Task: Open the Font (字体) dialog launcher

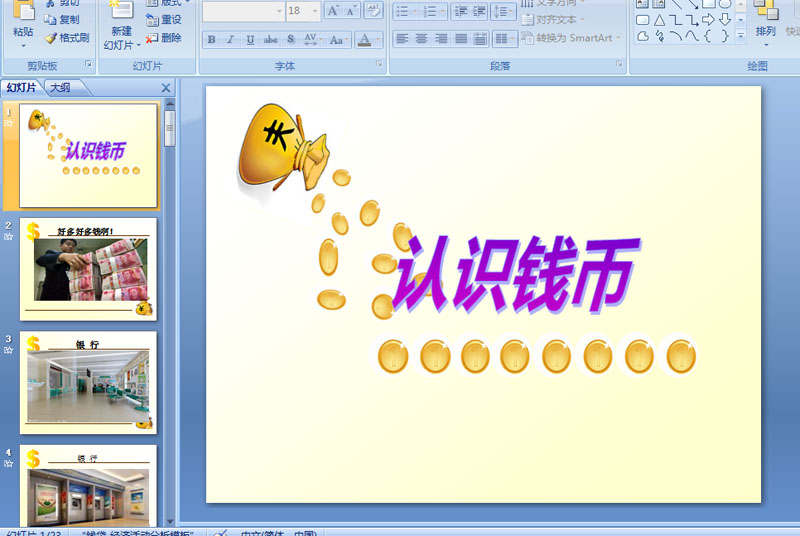Action: (379, 64)
